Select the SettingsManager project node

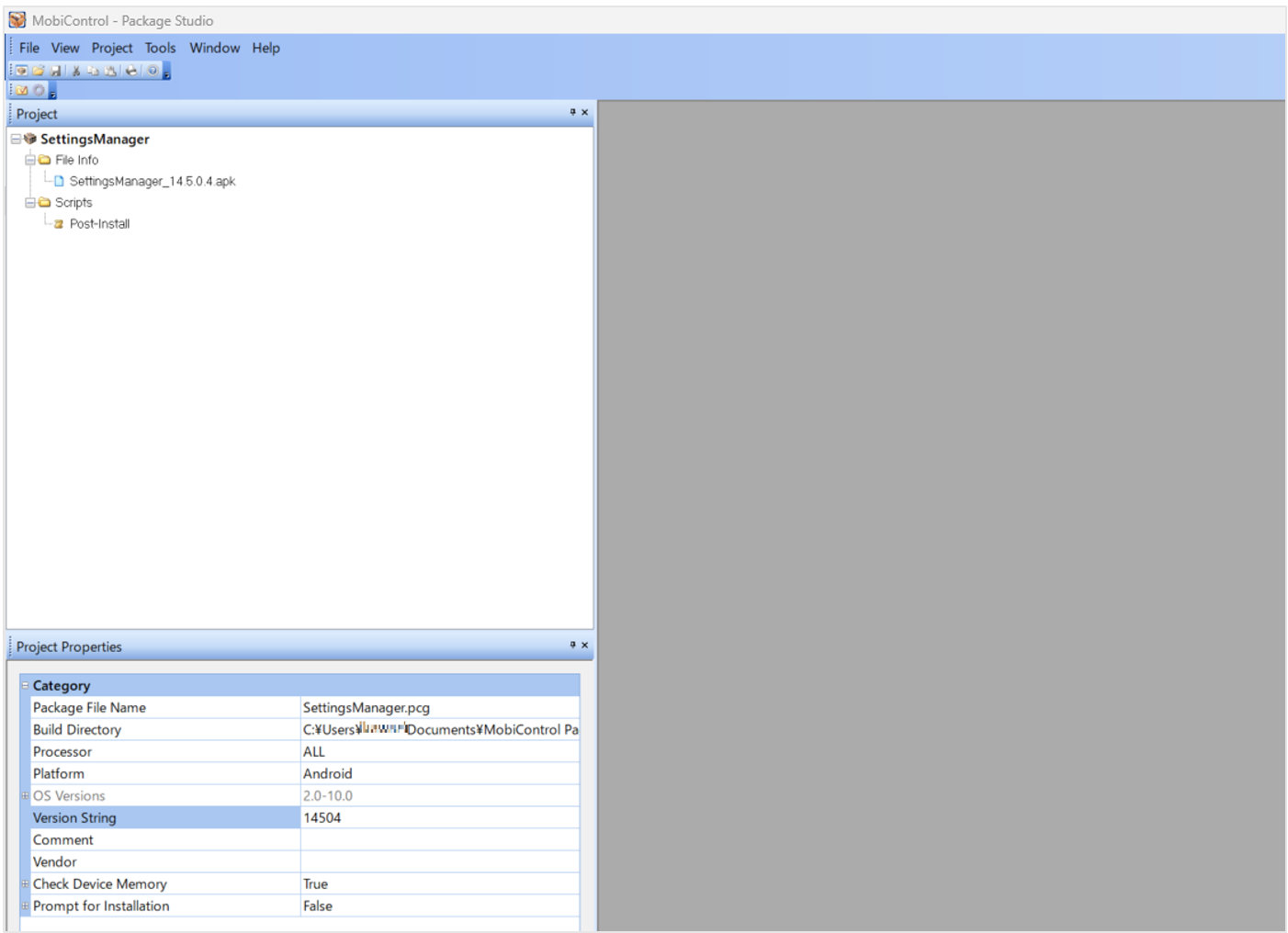95,139
